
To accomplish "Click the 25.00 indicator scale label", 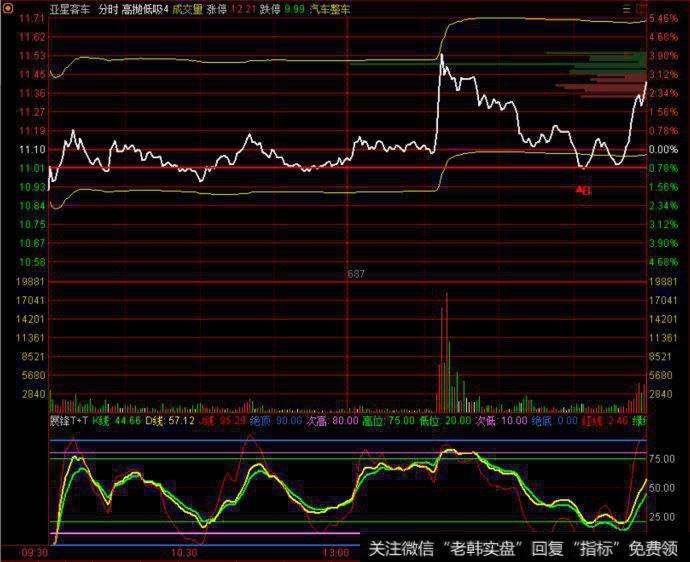I will pos(662,517).
